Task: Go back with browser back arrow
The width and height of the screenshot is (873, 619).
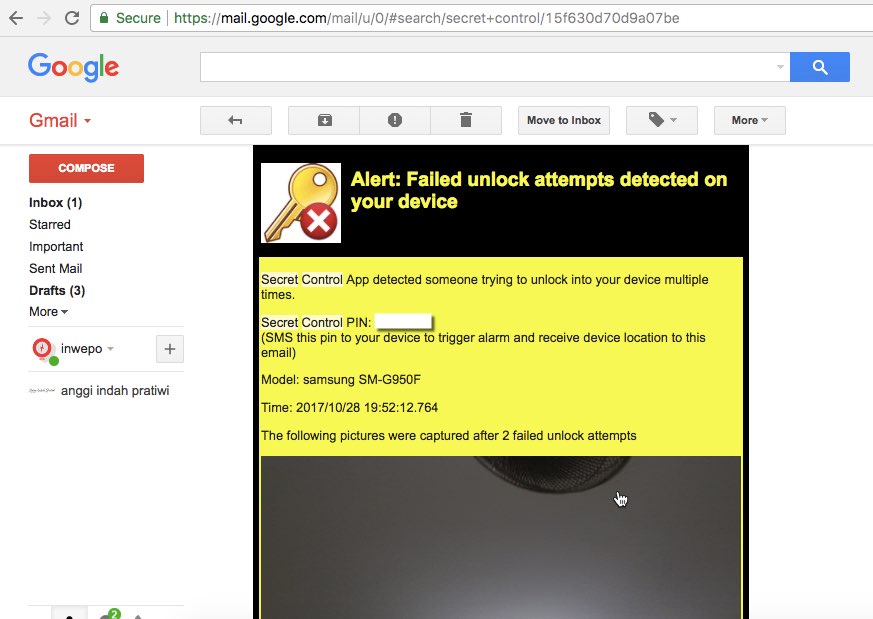Action: [x=16, y=18]
